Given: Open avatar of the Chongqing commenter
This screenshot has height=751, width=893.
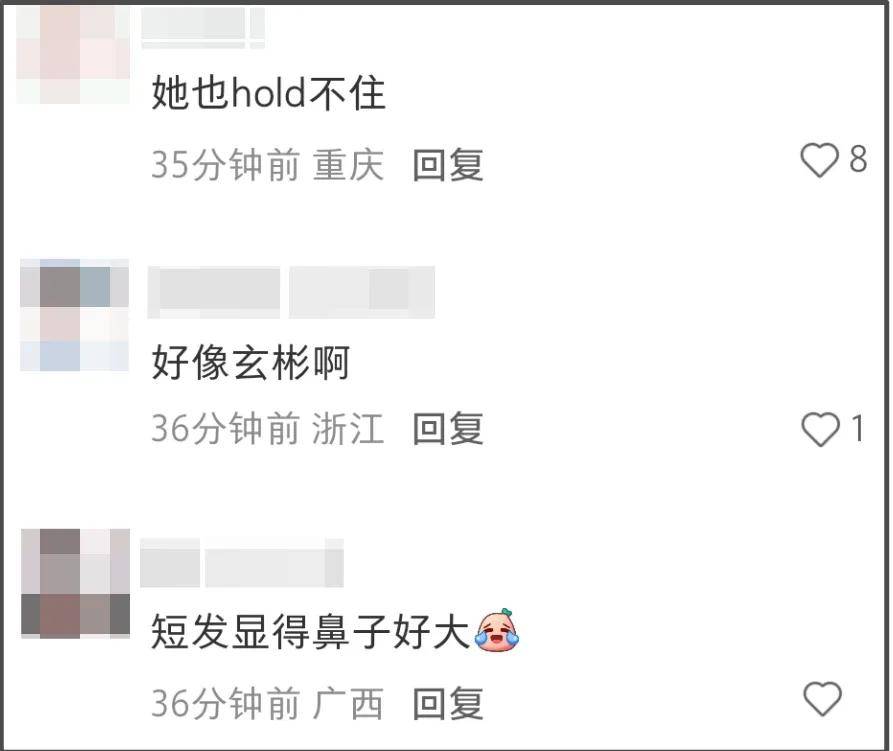Looking at the screenshot, I should pyautogui.click(x=73, y=55).
